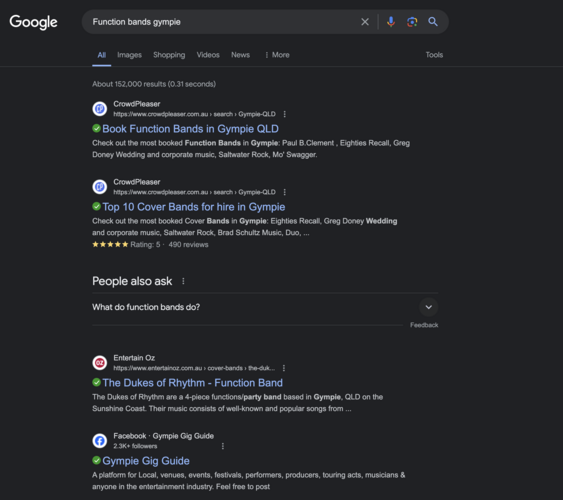Open the More search categories menu

[x=277, y=55]
